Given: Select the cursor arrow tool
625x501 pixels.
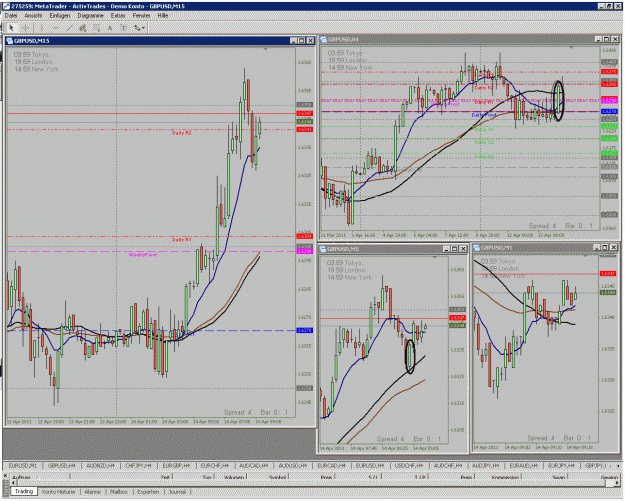Looking at the screenshot, I should click(x=11, y=28).
